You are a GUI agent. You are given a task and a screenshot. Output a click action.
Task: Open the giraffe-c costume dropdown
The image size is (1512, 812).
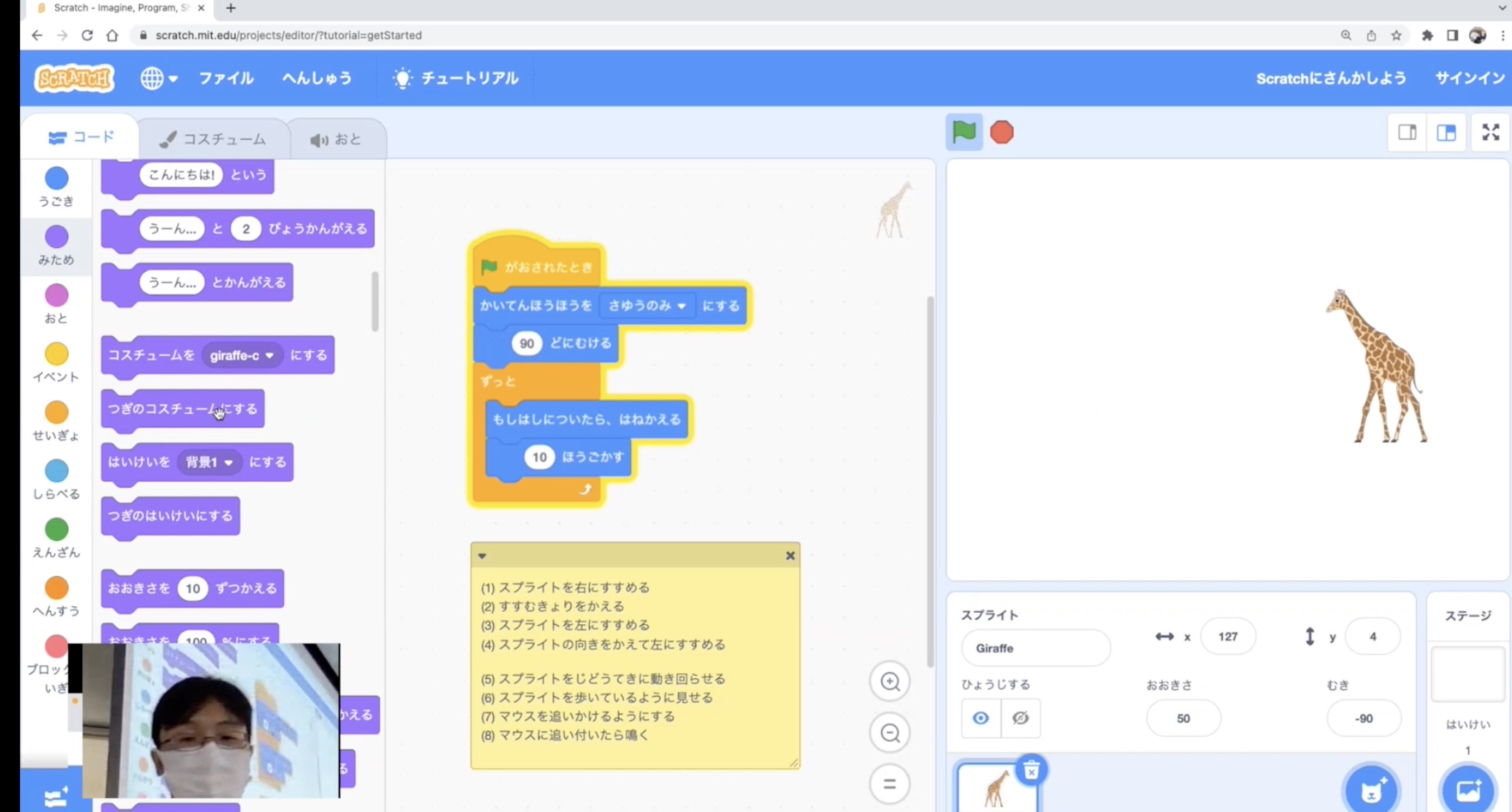pos(242,356)
